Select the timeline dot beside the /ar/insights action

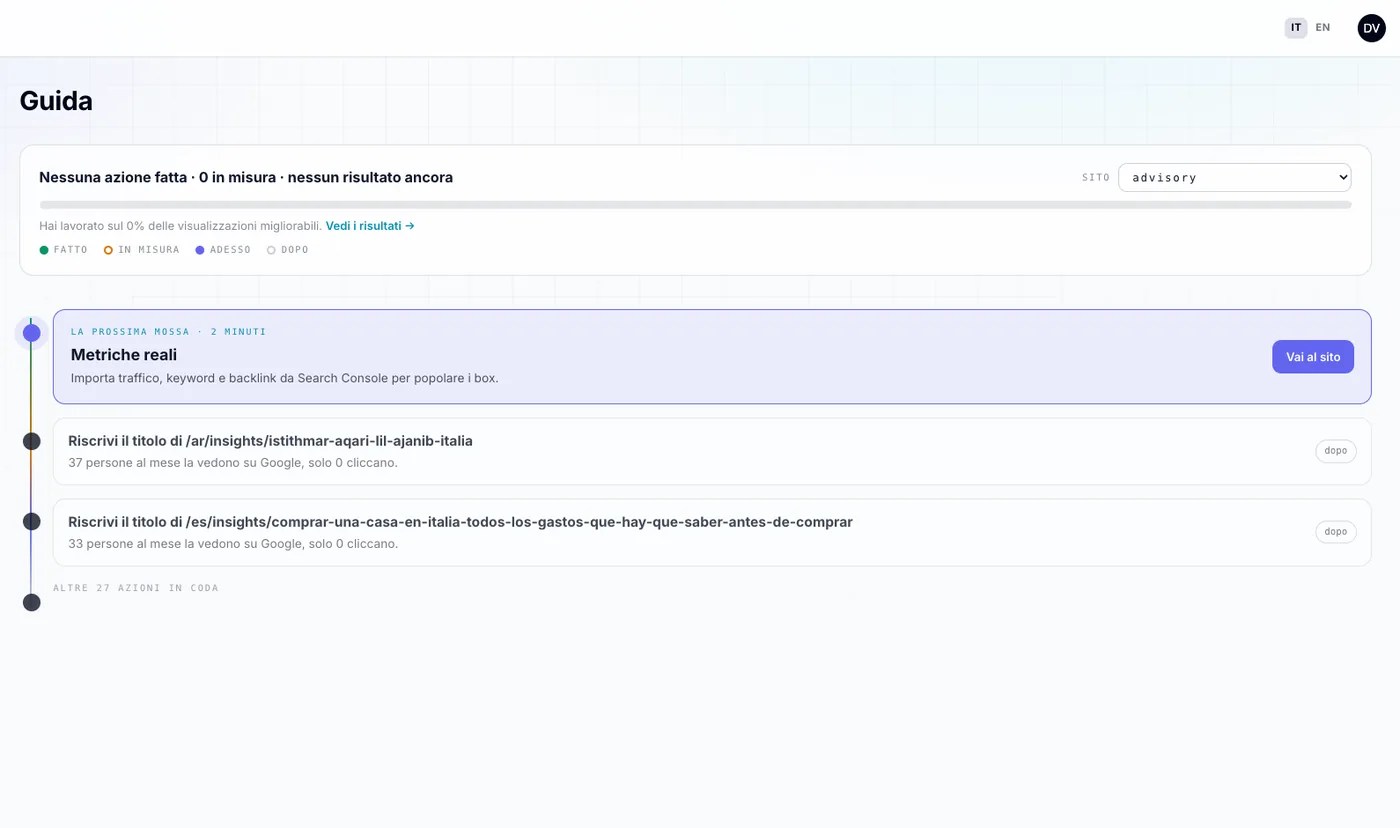pyautogui.click(x=32, y=441)
